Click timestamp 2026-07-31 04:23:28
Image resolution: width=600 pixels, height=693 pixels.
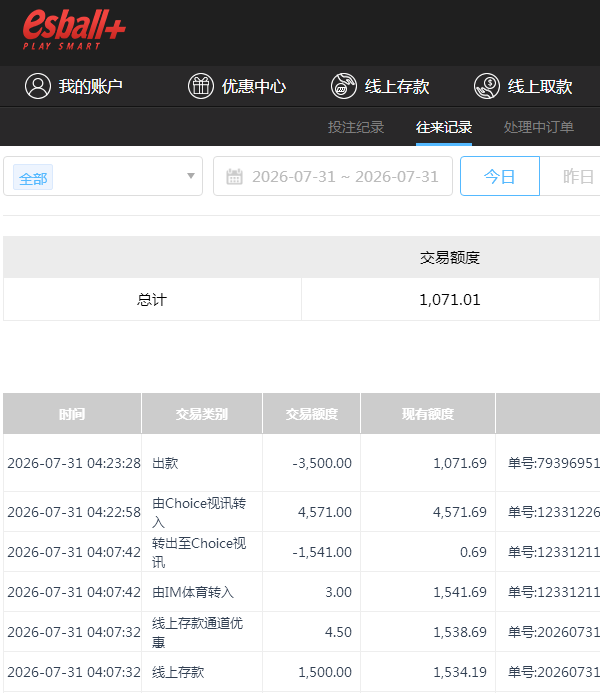coord(74,463)
